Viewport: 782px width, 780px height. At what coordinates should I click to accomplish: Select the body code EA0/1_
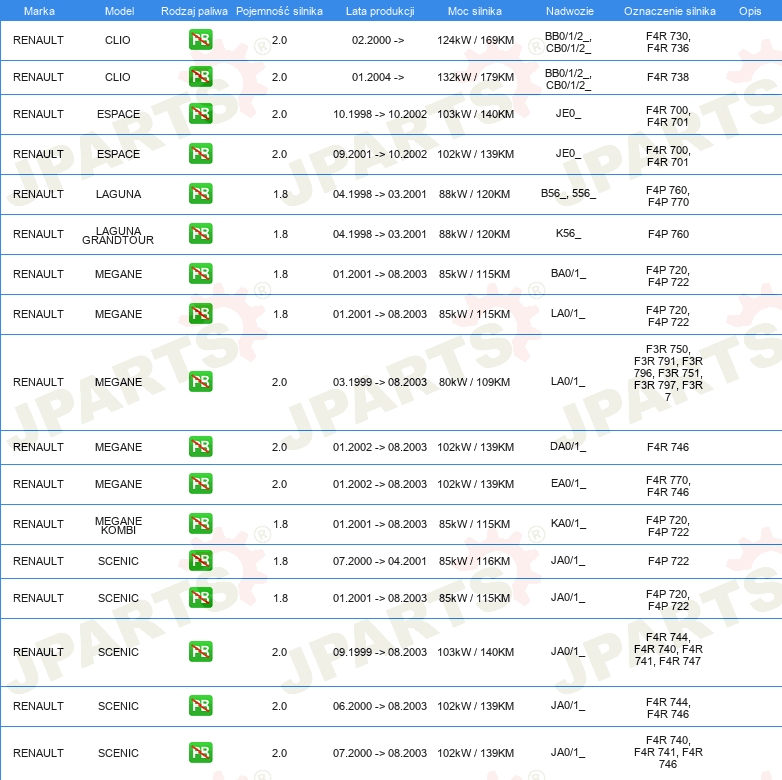[569, 483]
